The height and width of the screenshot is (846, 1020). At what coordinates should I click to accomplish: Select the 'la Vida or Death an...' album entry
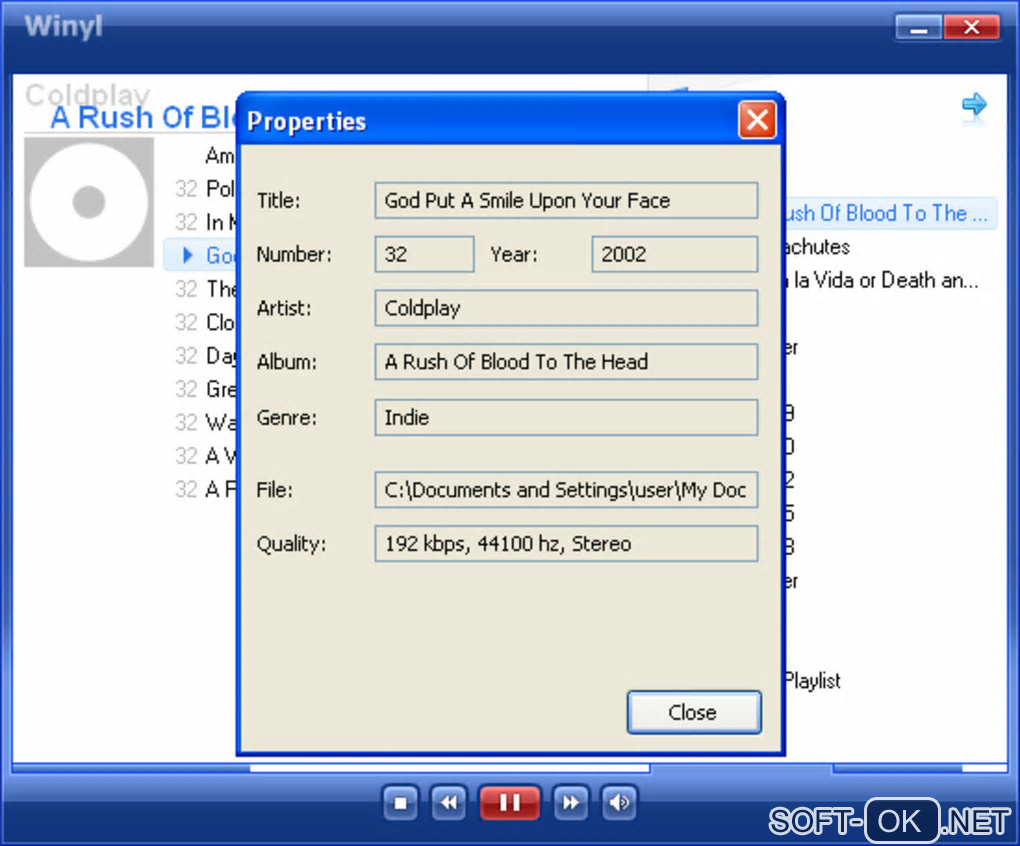[882, 280]
